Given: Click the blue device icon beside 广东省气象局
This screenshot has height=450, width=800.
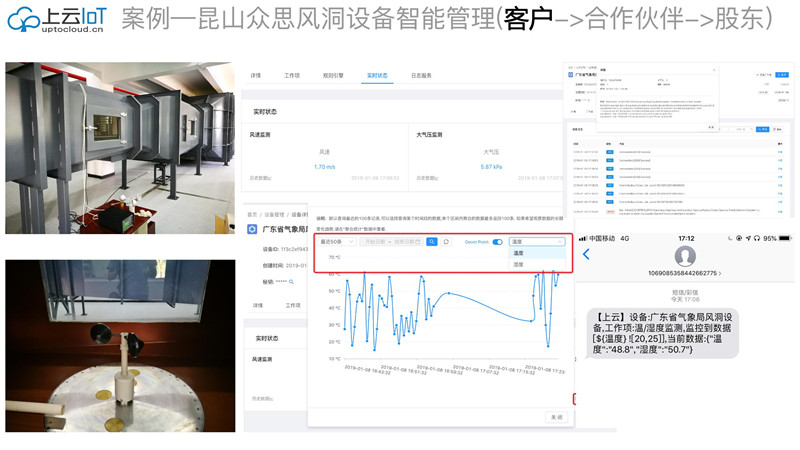Looking at the screenshot, I should pos(252,229).
